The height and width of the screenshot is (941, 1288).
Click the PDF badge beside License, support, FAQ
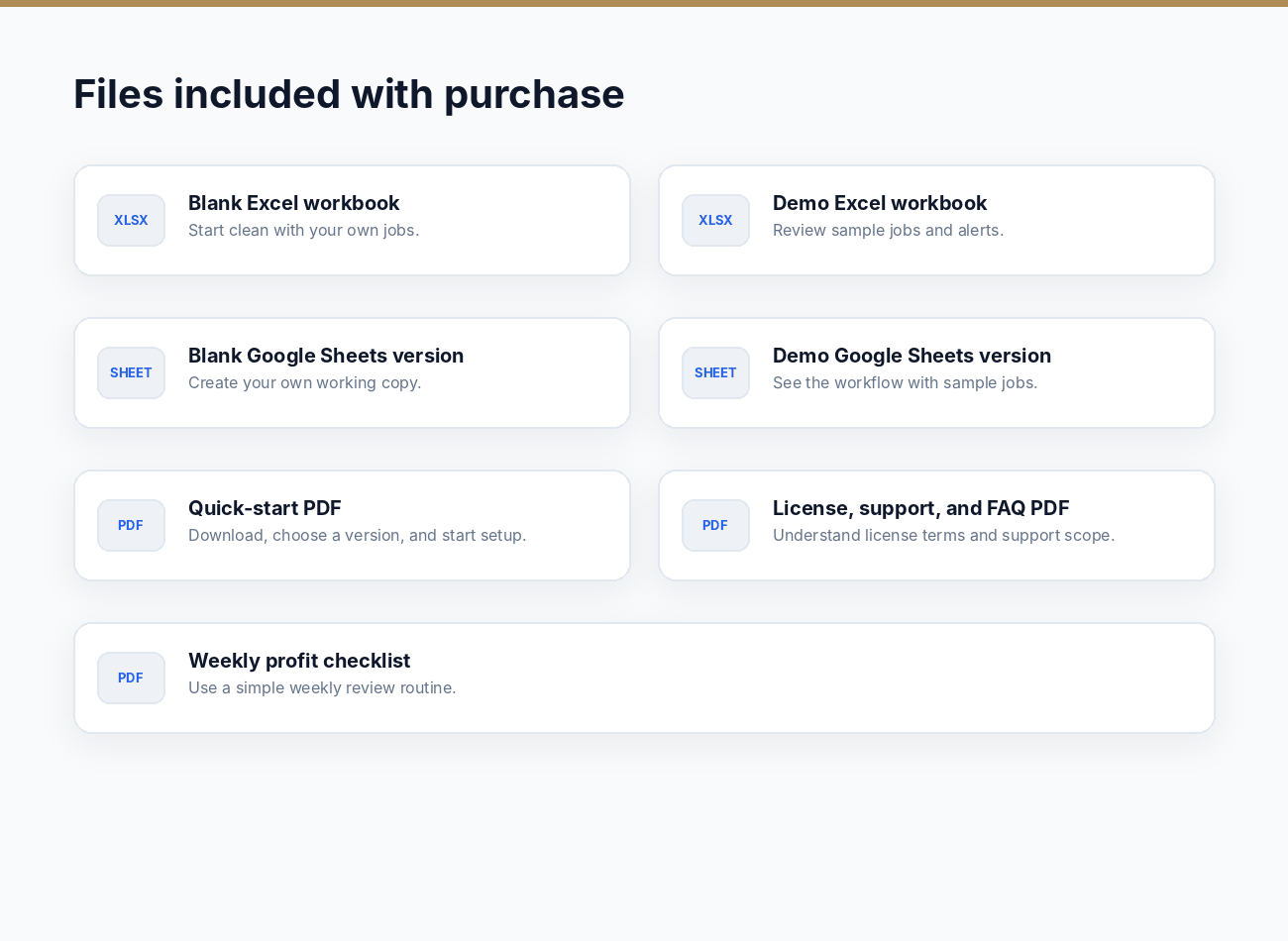[x=715, y=525]
